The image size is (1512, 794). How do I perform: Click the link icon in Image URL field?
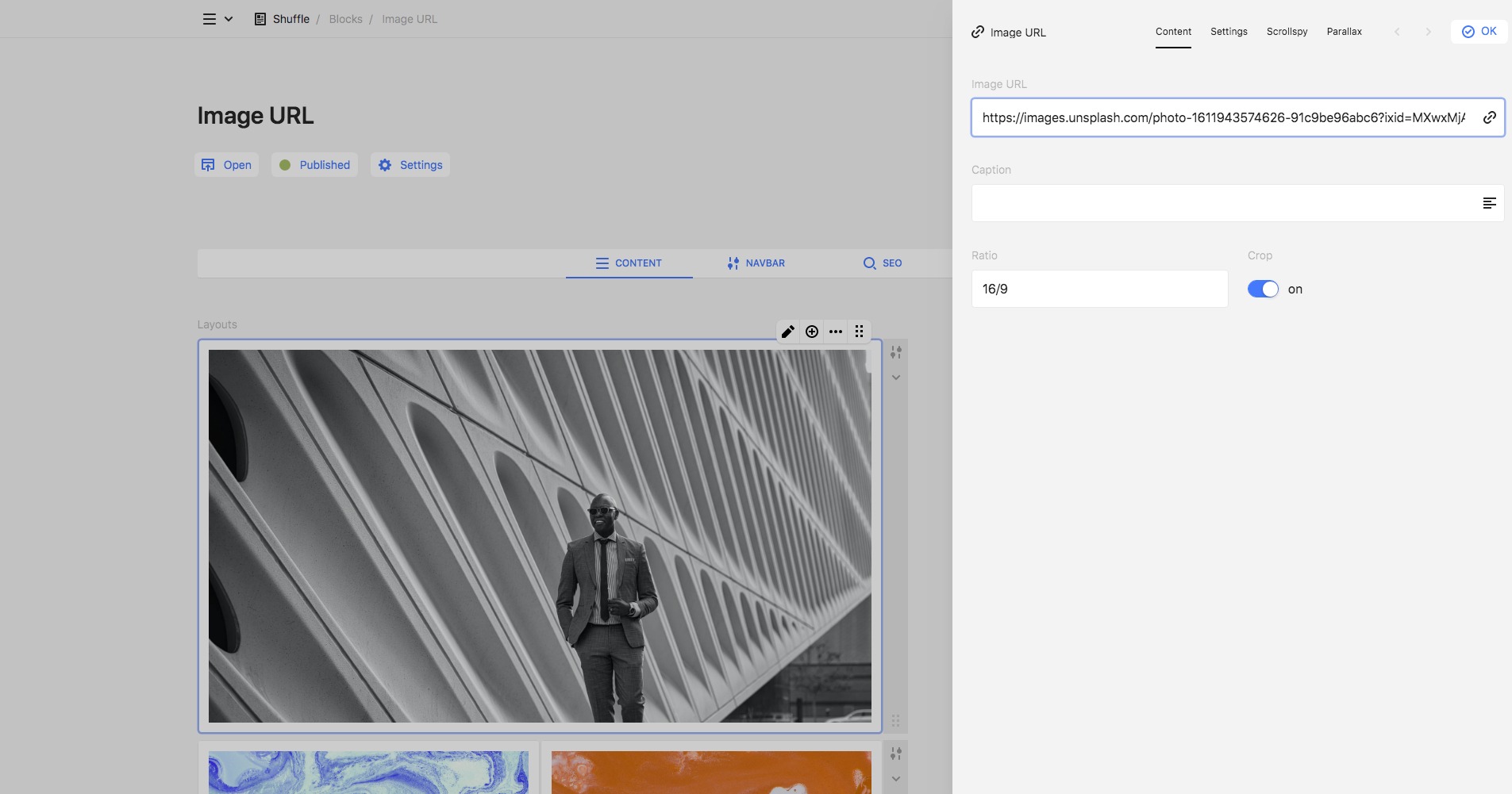(x=1489, y=117)
